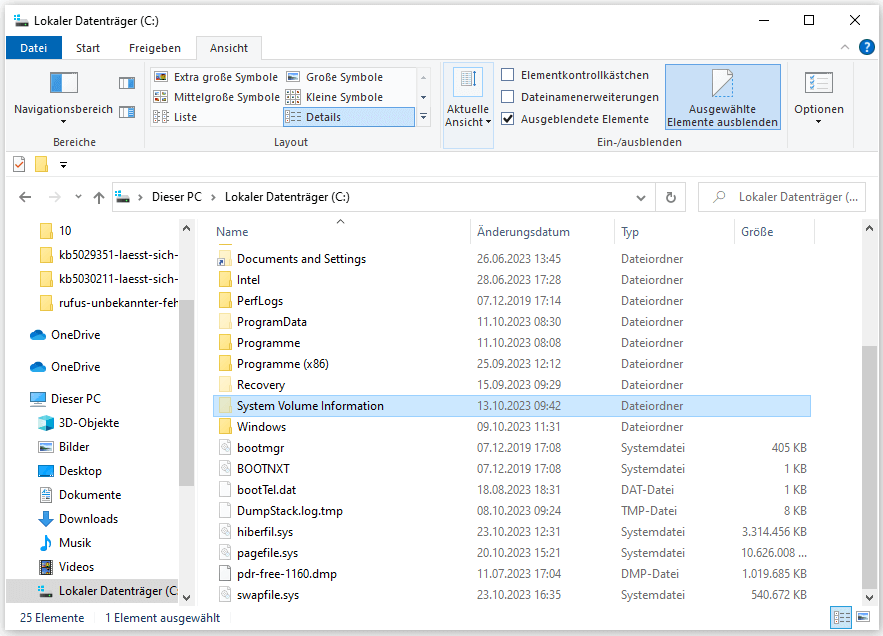Screen dimensions: 883x636
Task: Select Extra große Symbole layout
Action: point(216,77)
